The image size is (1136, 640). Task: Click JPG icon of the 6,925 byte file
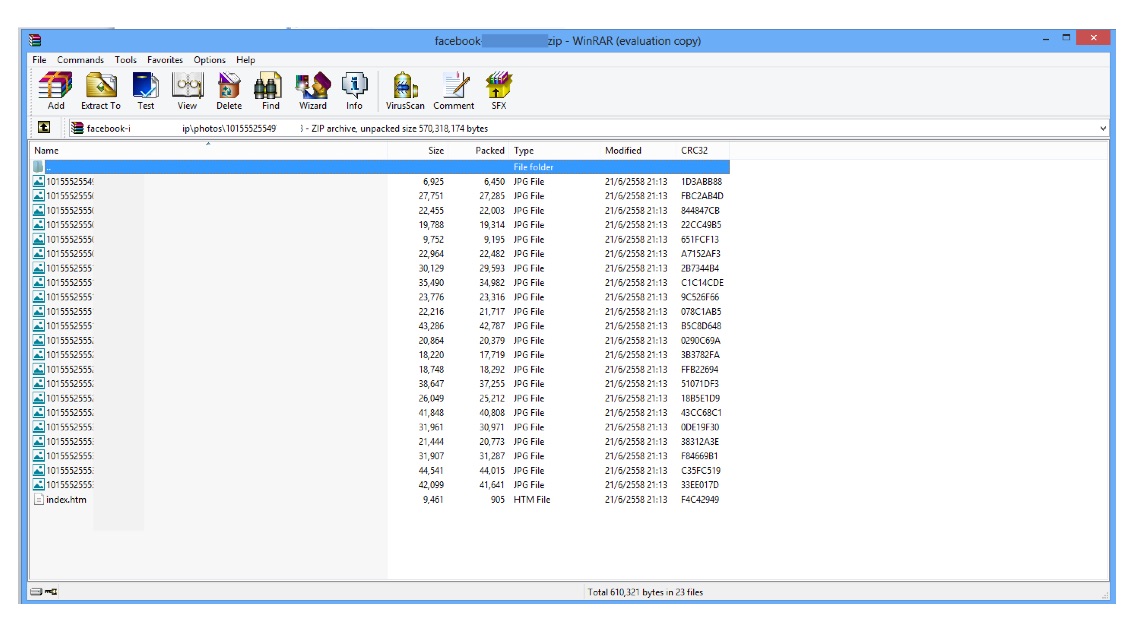click(38, 181)
